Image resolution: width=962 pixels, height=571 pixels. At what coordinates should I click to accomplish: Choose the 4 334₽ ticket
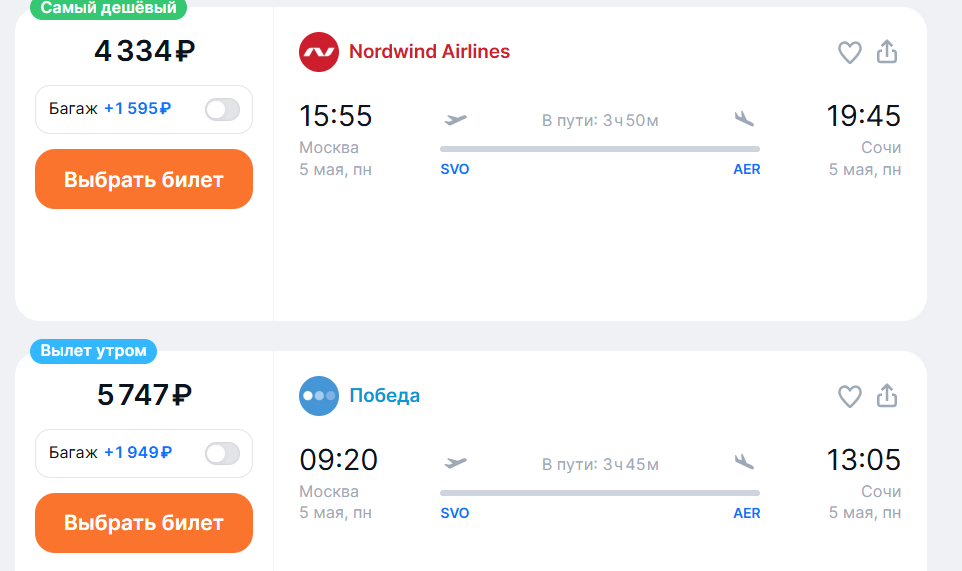[x=144, y=179]
